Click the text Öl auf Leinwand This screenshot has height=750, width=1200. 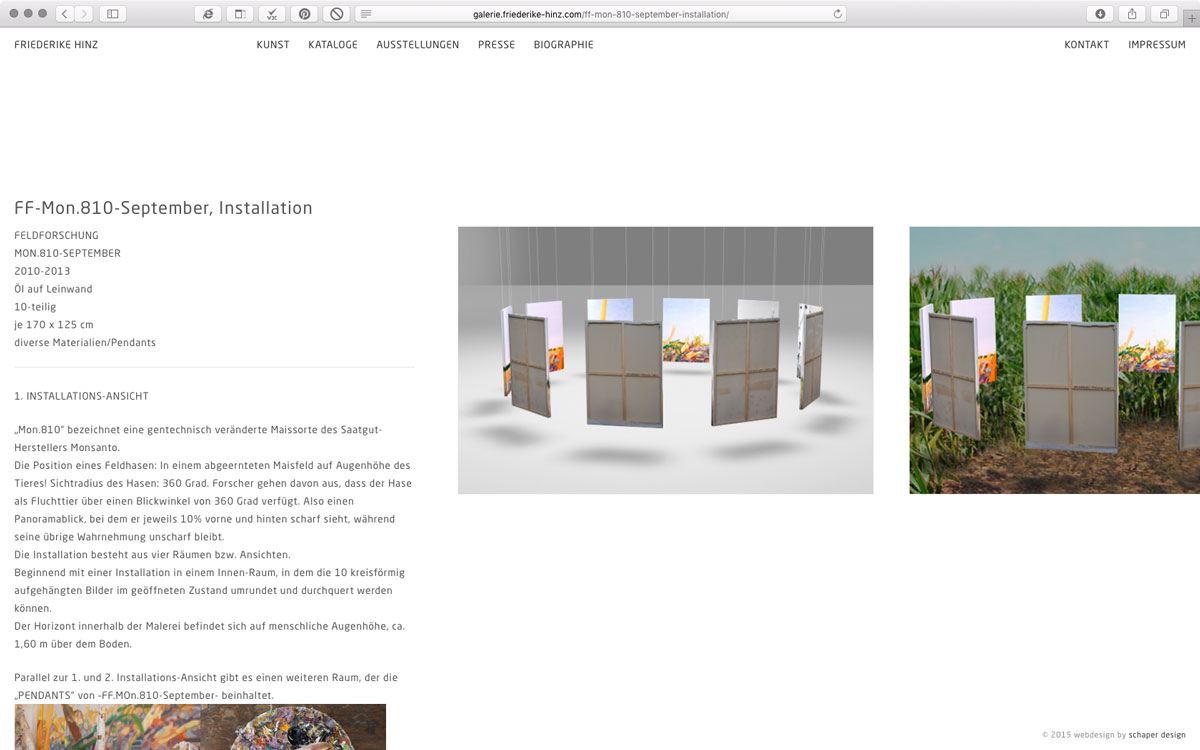pyautogui.click(x=53, y=289)
